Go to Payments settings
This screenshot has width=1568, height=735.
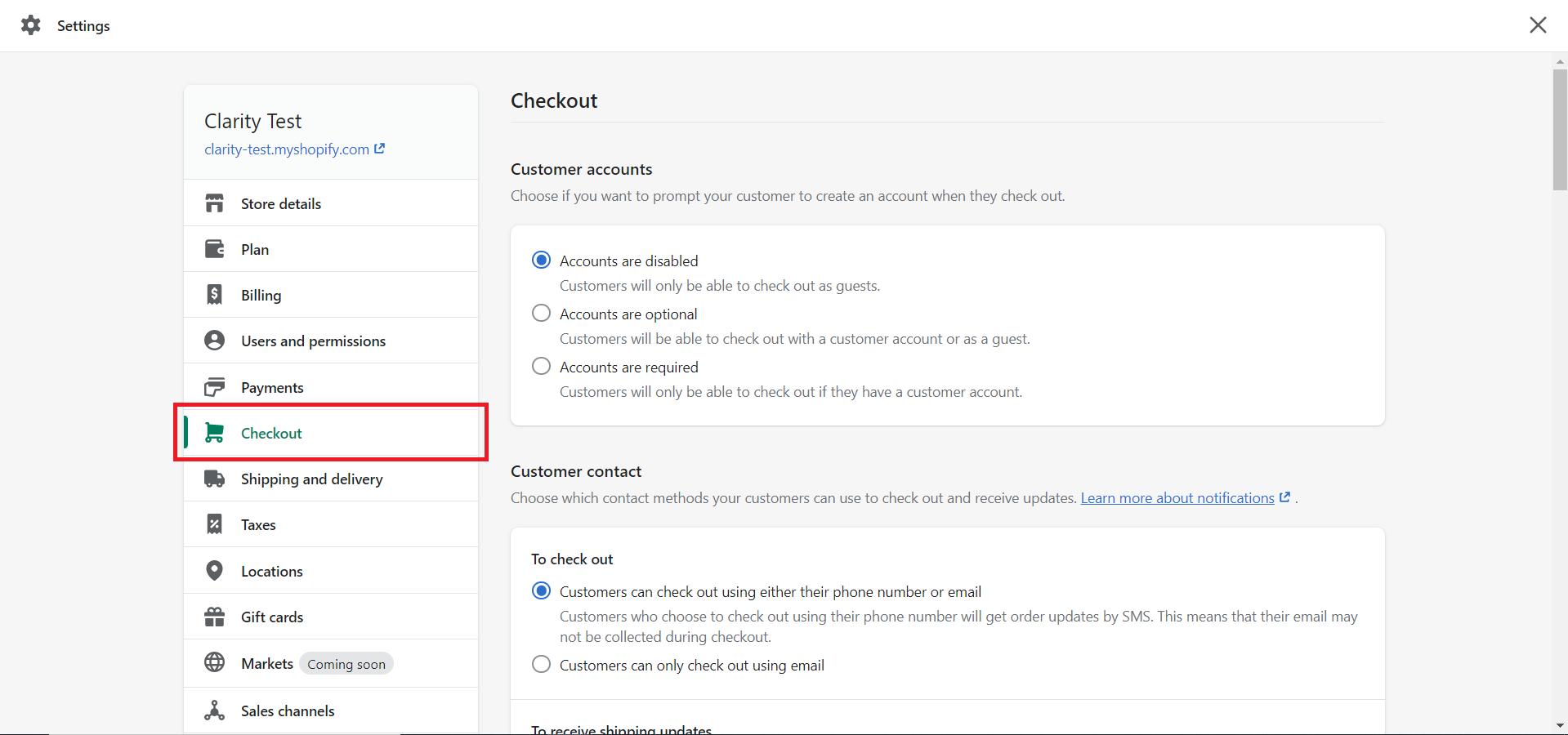pos(331,387)
